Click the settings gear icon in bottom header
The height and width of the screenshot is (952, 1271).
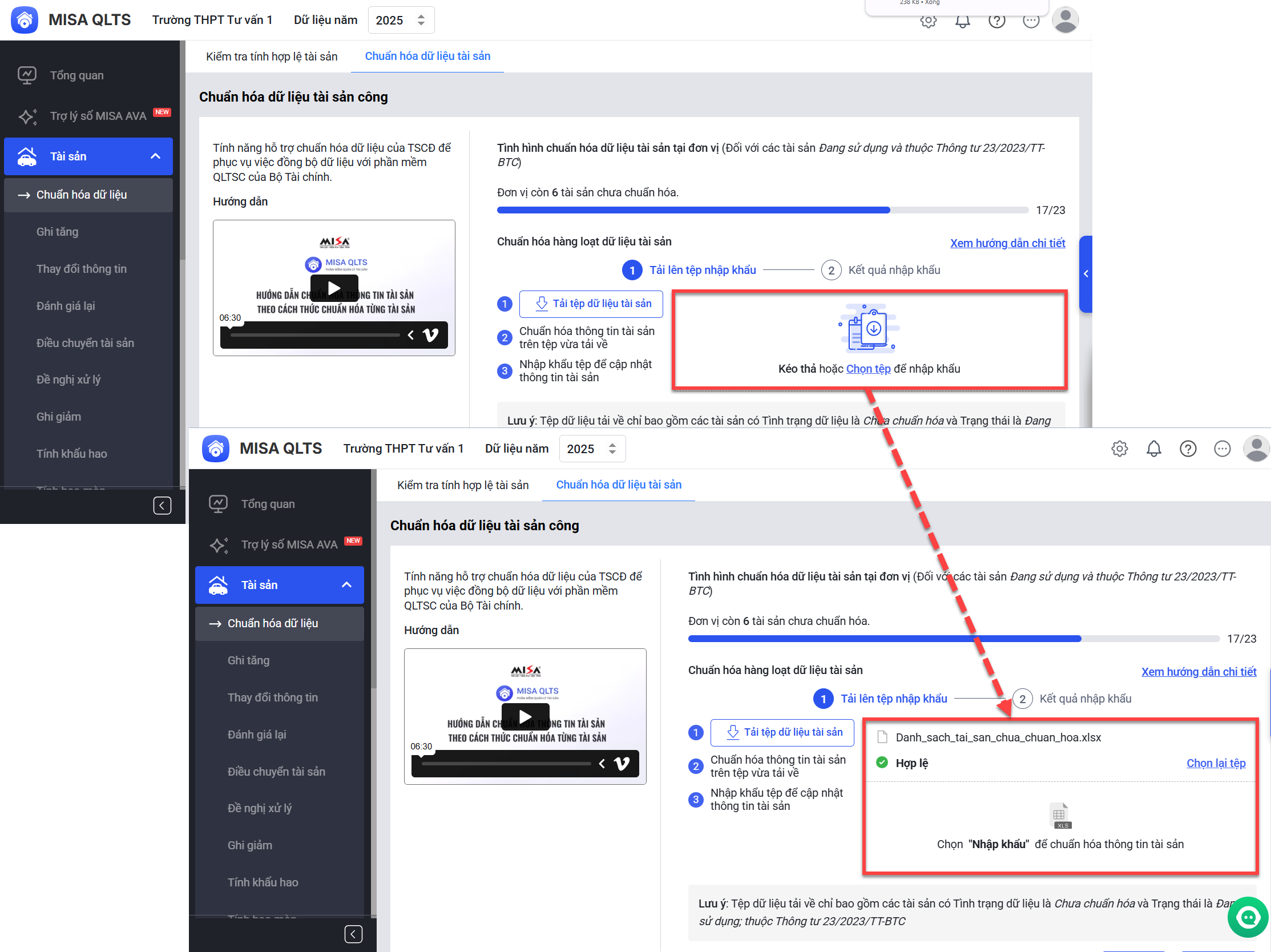[1119, 449]
